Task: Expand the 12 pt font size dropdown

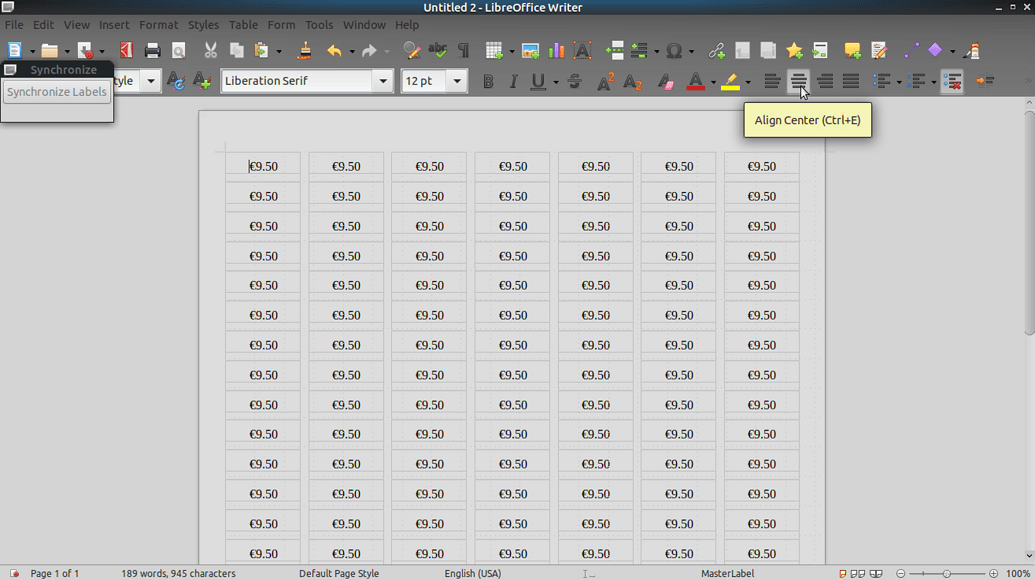Action: coord(456,81)
